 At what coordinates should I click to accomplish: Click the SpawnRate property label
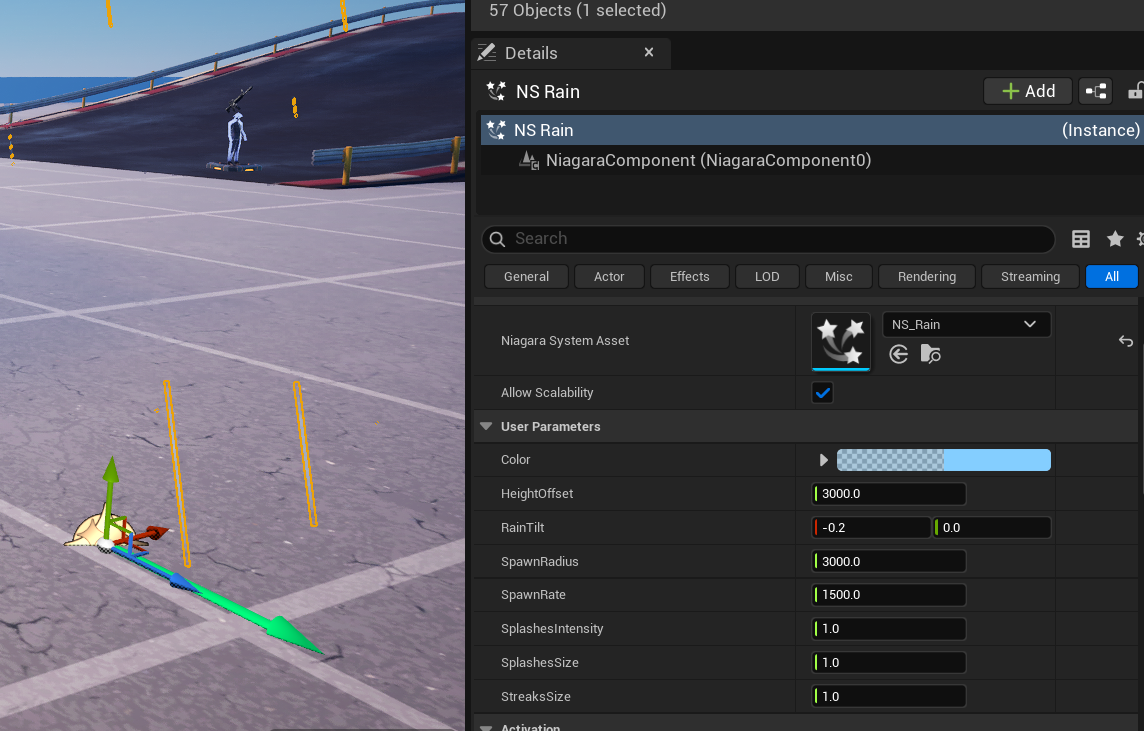tap(533, 595)
